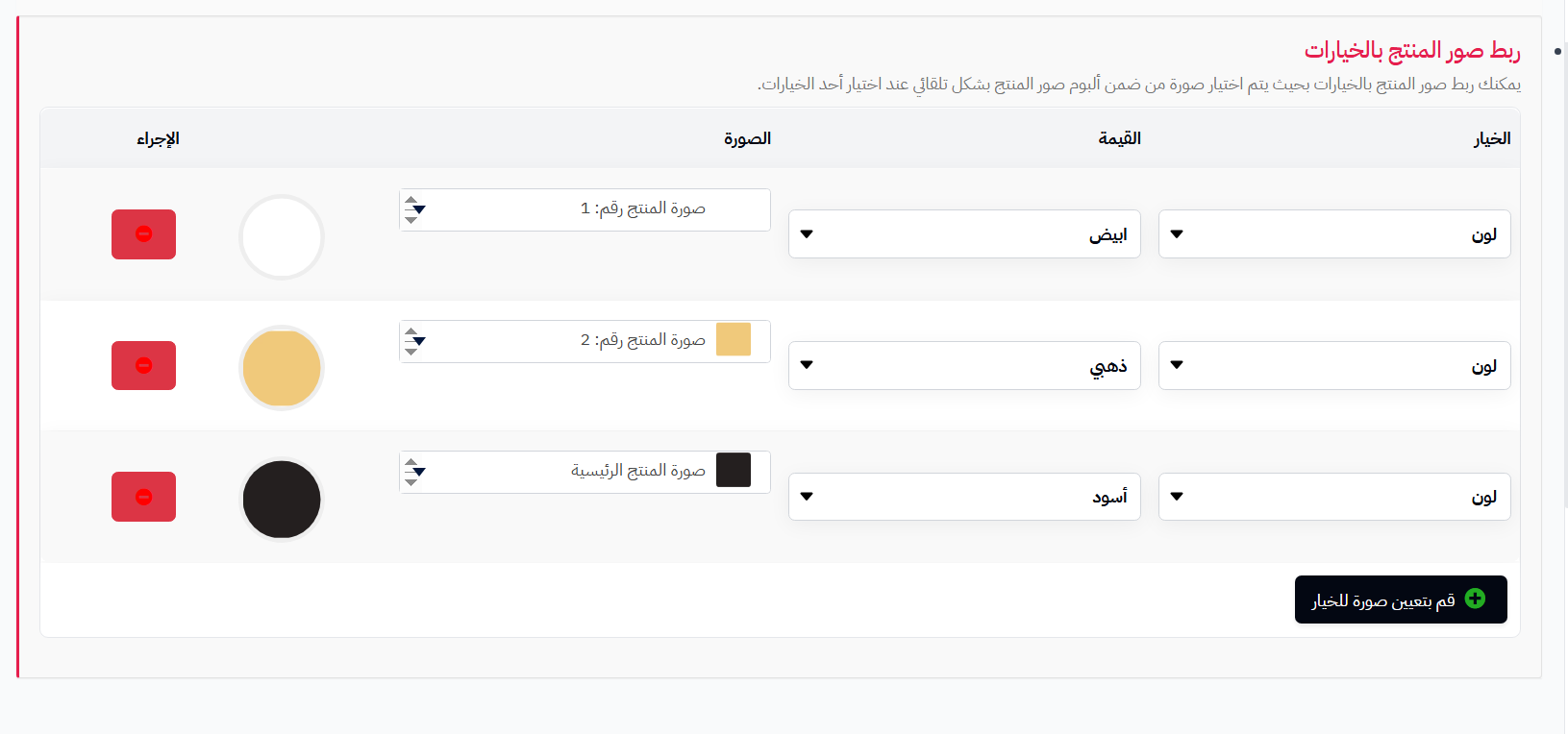The width and height of the screenshot is (1568, 734).
Task: Click the قم بتعيين صورة للخيار button
Action: [1401, 599]
